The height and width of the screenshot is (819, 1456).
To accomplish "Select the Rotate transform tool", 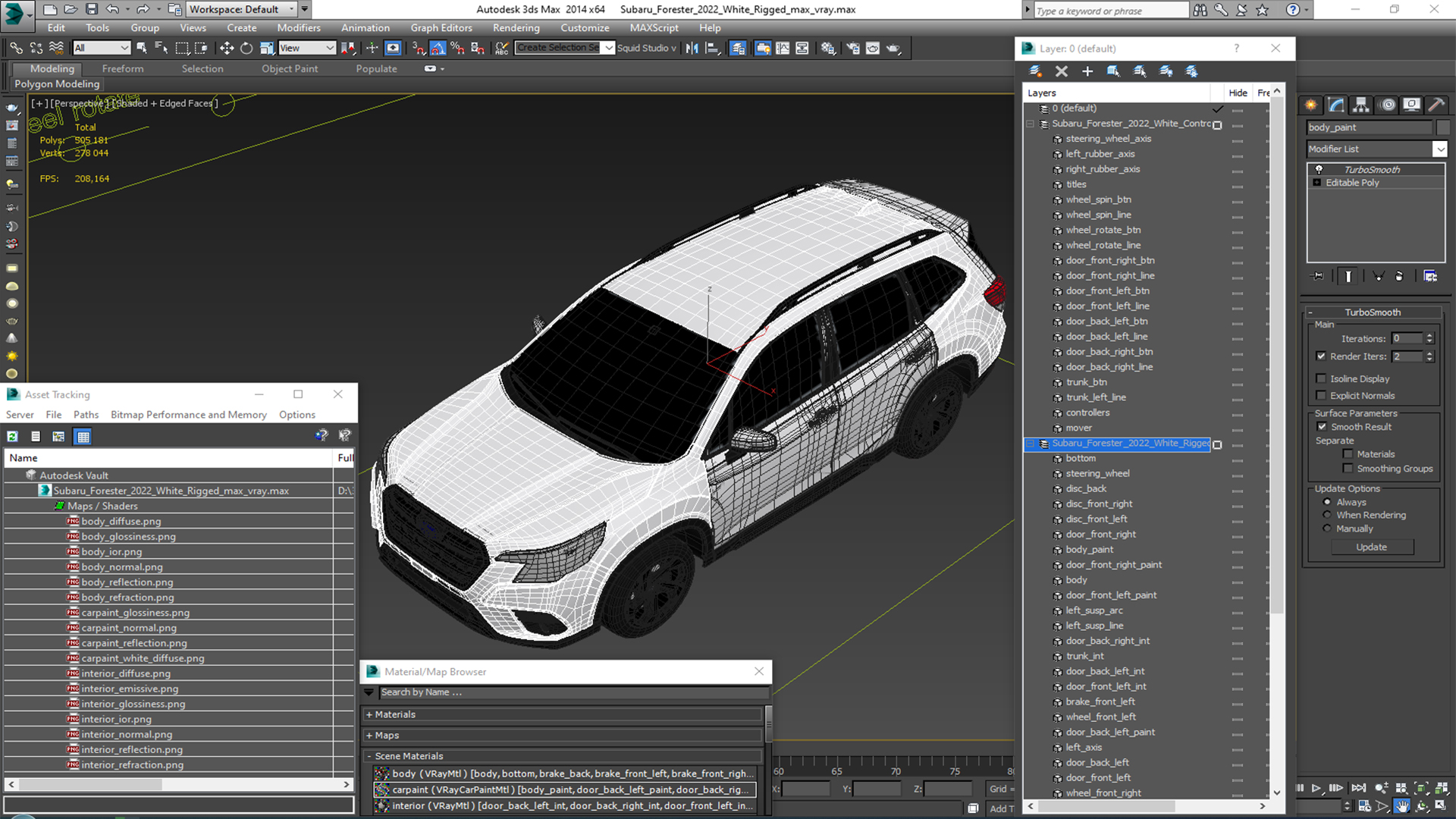I will pos(246,48).
